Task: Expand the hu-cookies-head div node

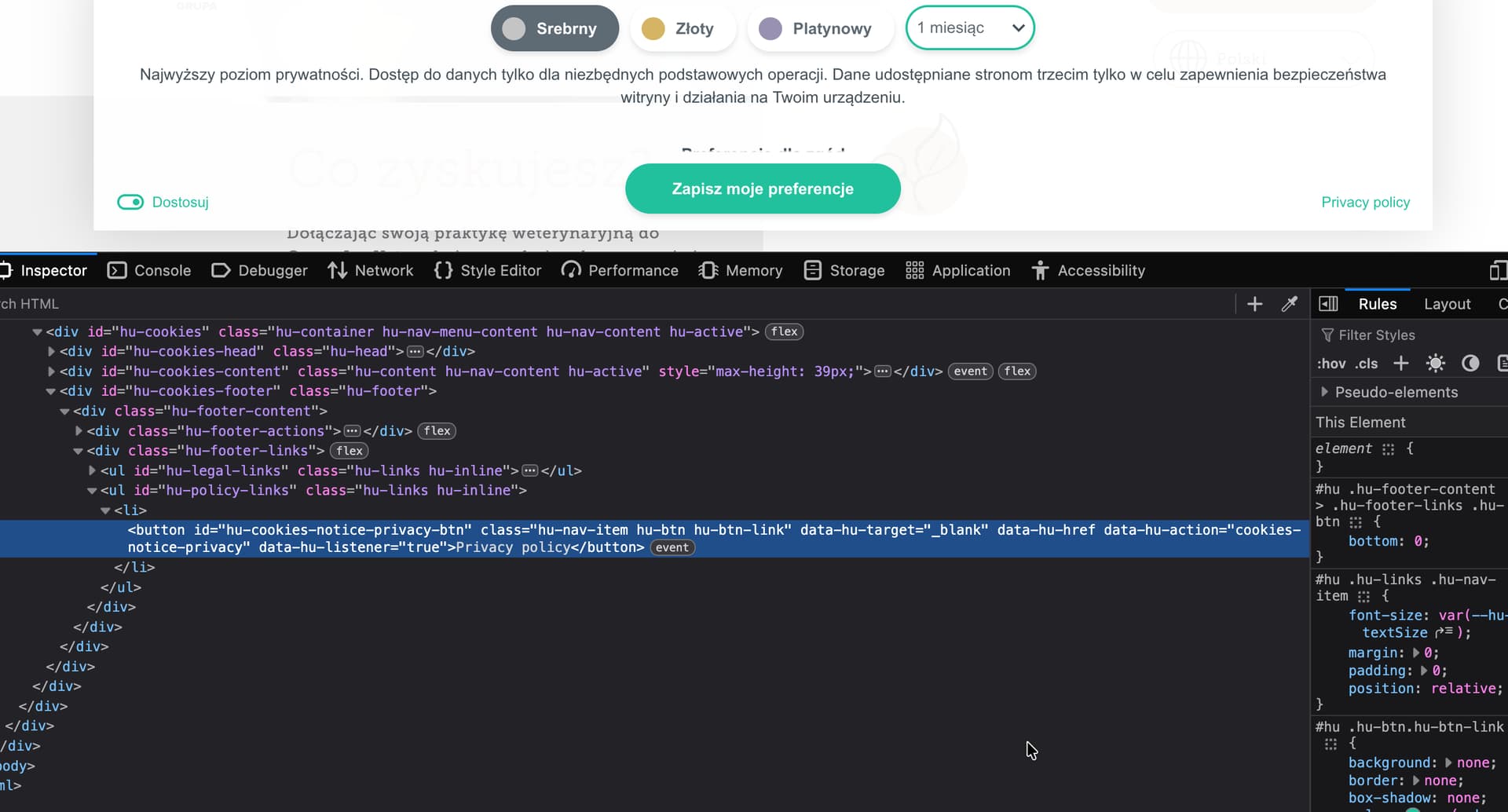Action: pos(52,352)
